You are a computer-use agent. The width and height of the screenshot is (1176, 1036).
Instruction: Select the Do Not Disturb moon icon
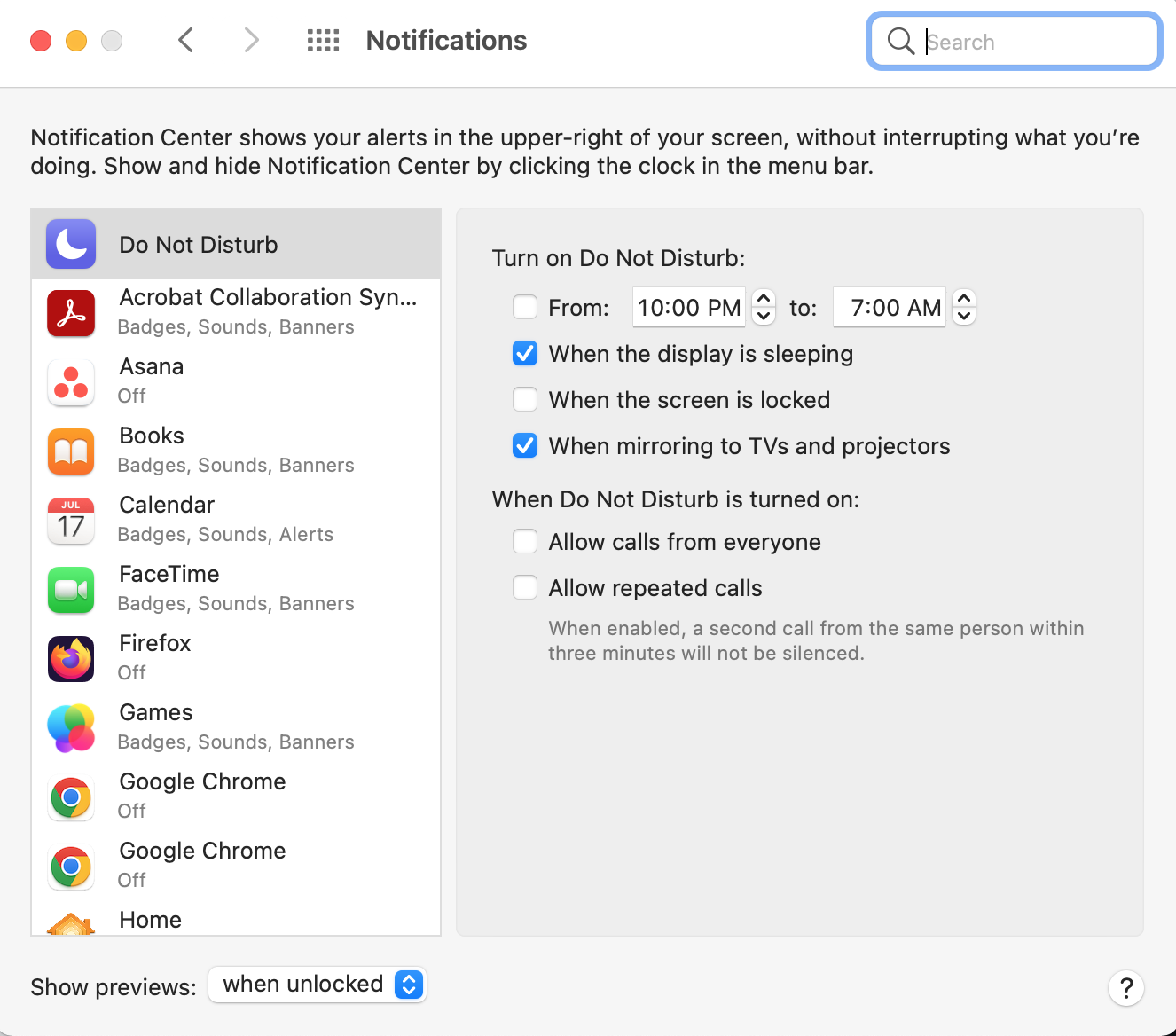tap(70, 244)
